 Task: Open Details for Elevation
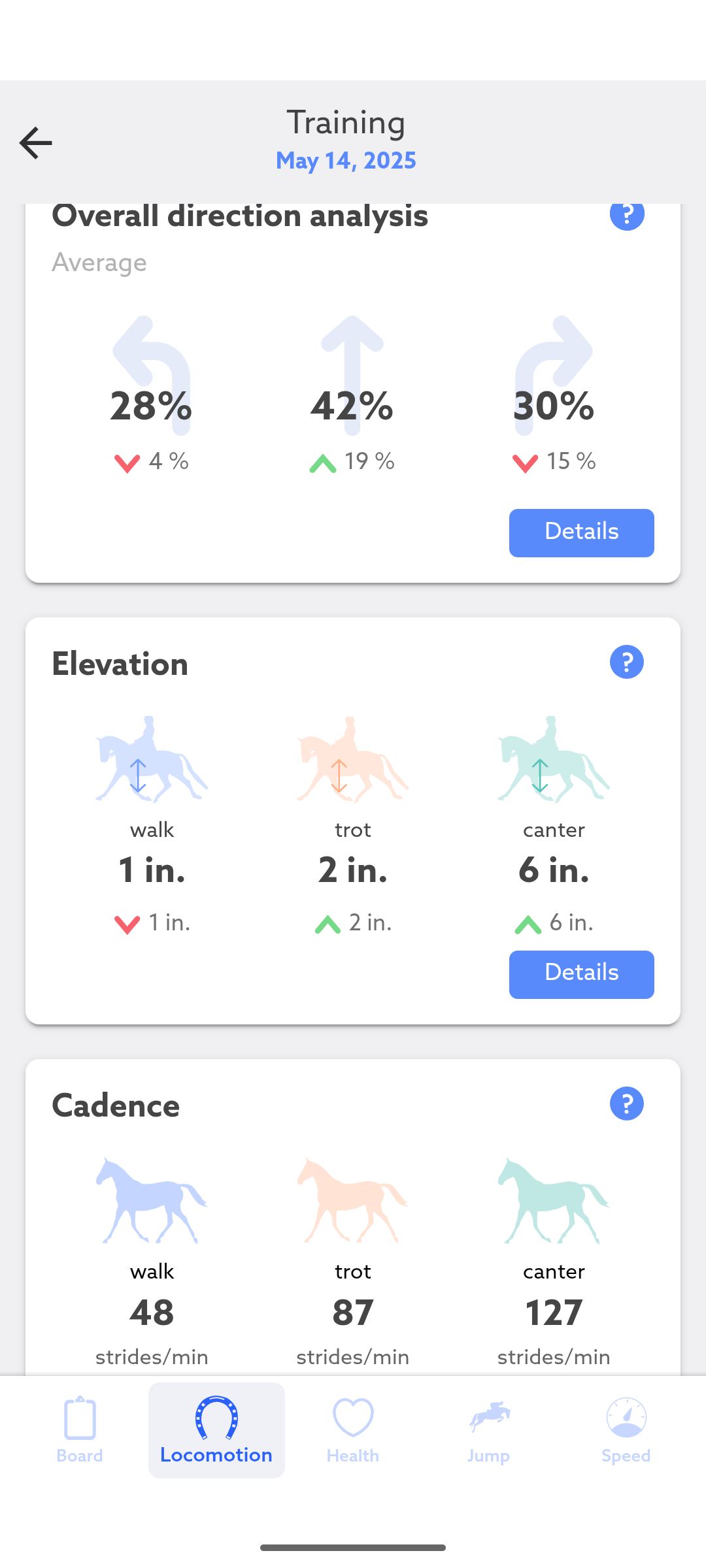pyautogui.click(x=581, y=974)
